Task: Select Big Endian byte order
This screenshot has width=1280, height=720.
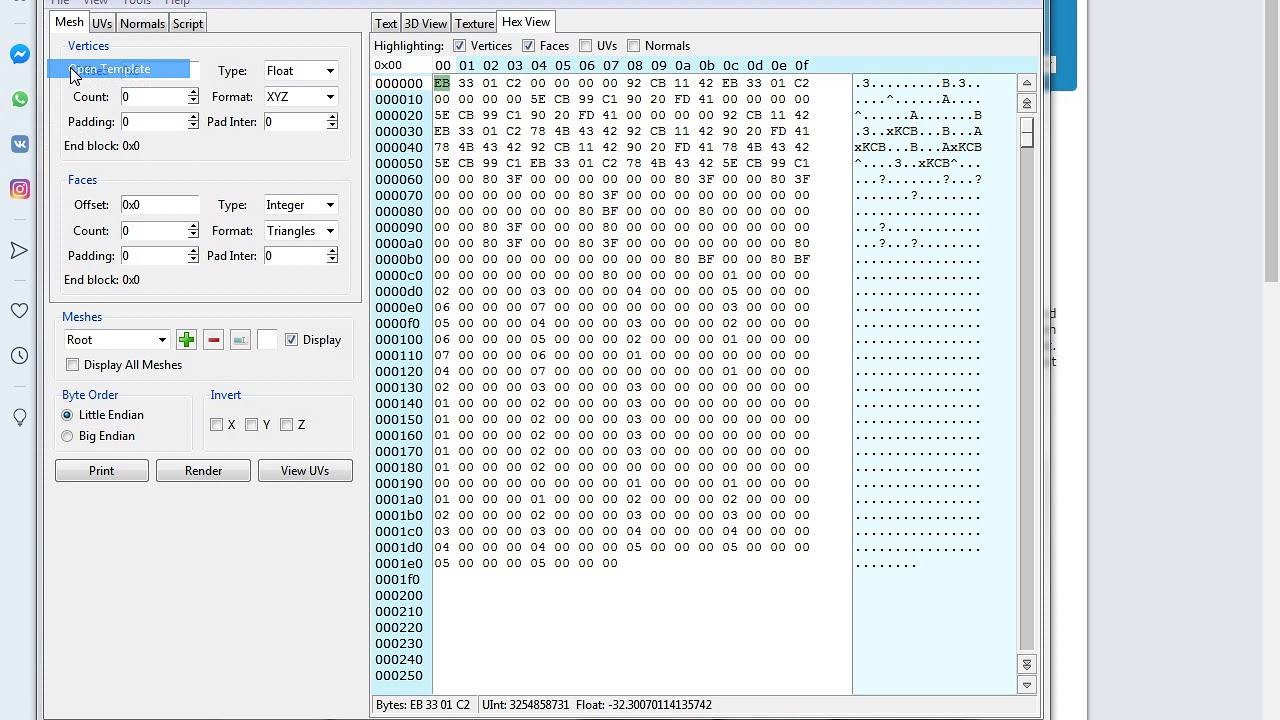Action: (x=67, y=436)
